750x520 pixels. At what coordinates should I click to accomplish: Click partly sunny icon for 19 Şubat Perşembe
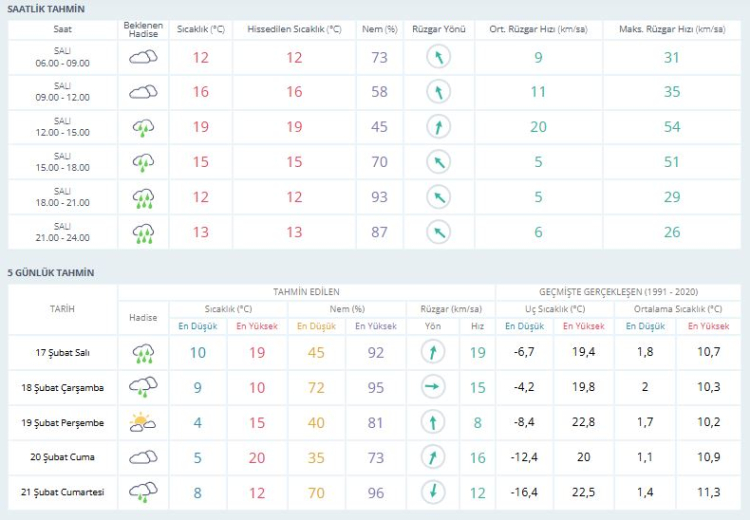(143, 422)
